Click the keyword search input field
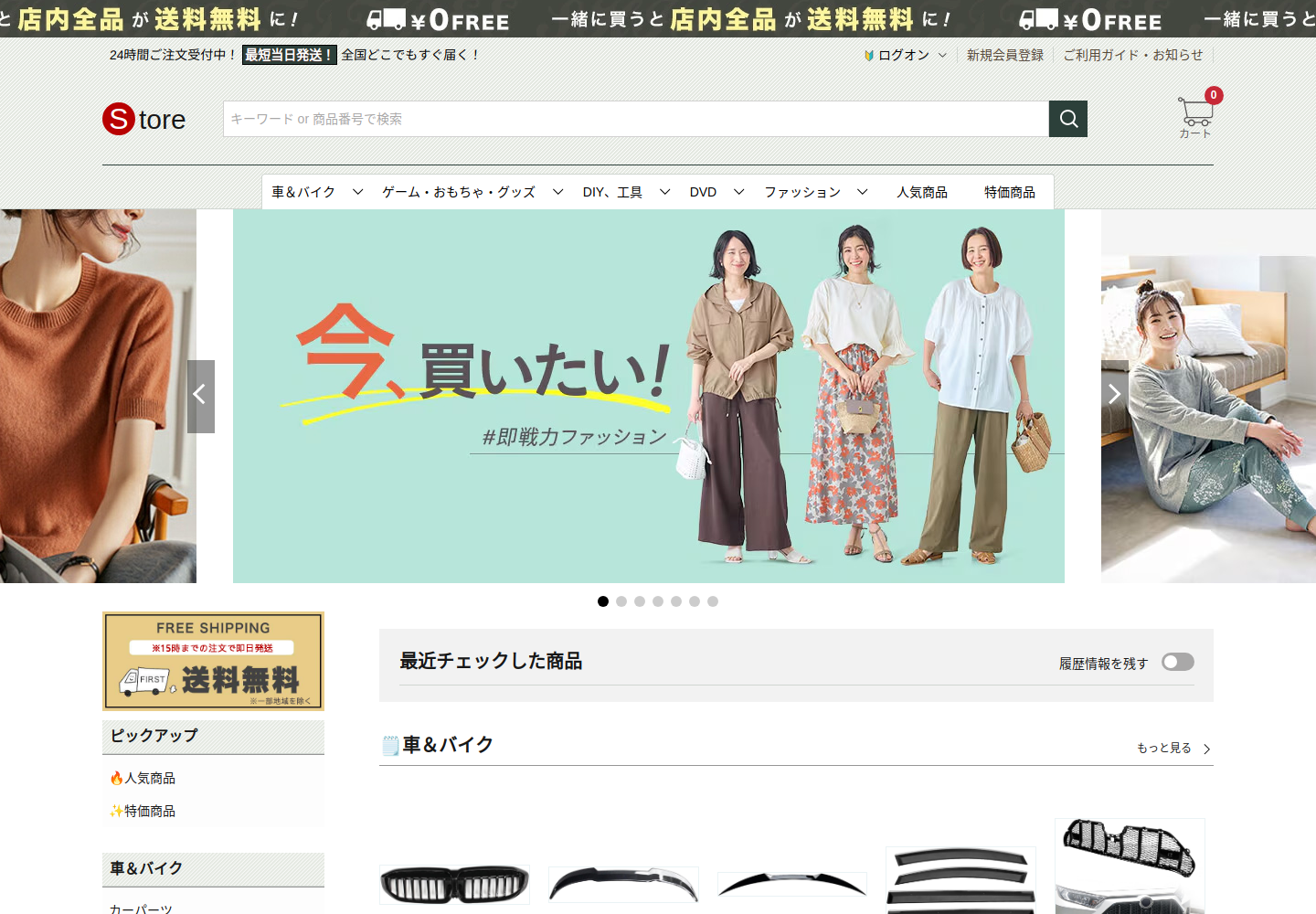The image size is (1316, 914). click(636, 119)
